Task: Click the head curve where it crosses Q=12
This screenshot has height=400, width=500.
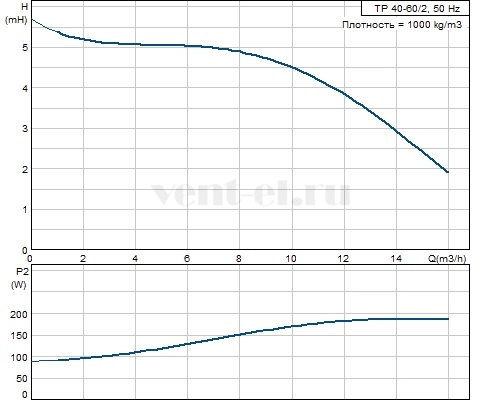Action: (x=344, y=94)
